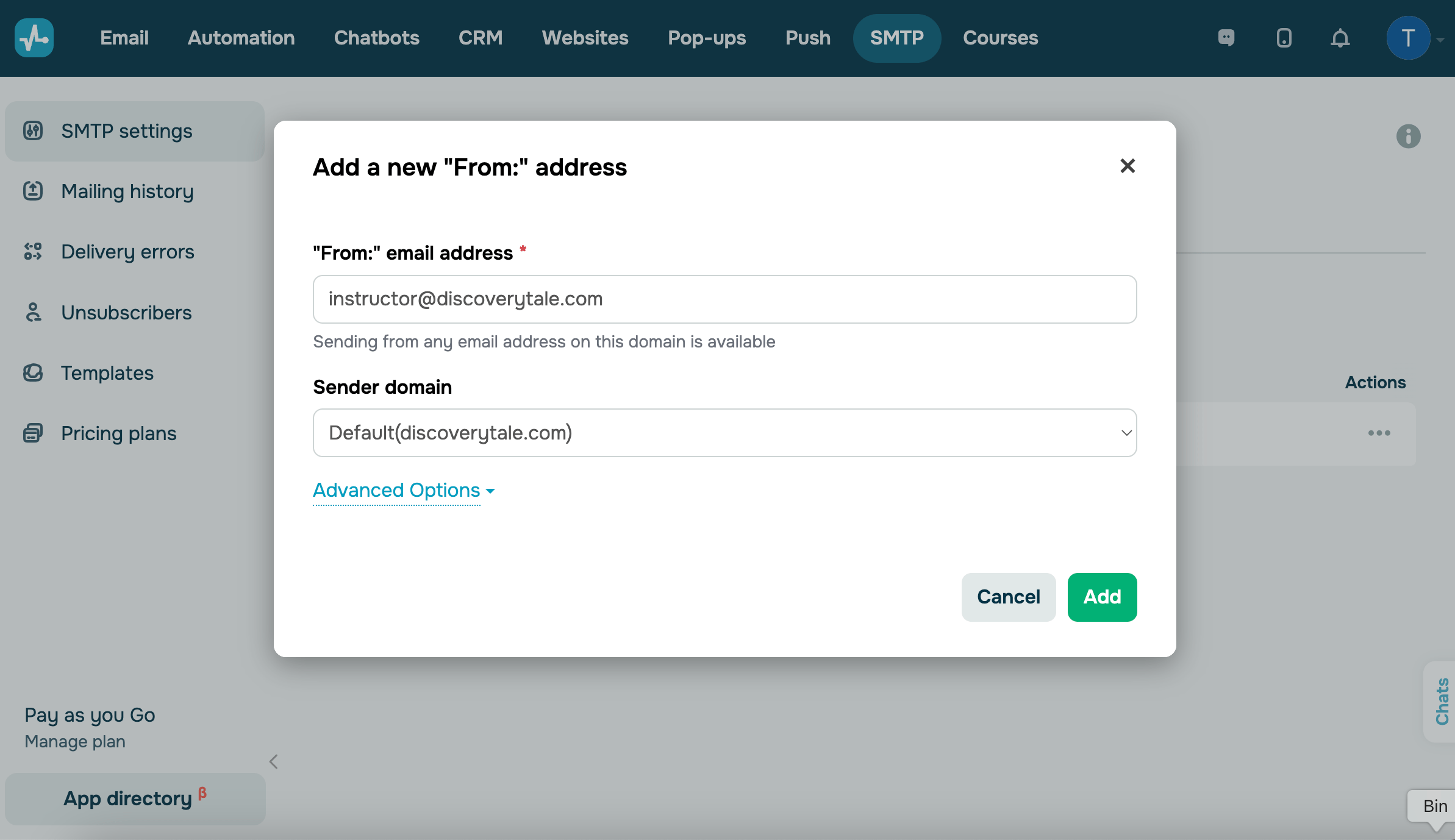The image size is (1455, 840).
Task: Open the Sender domain dropdown
Action: pyautogui.click(x=724, y=433)
